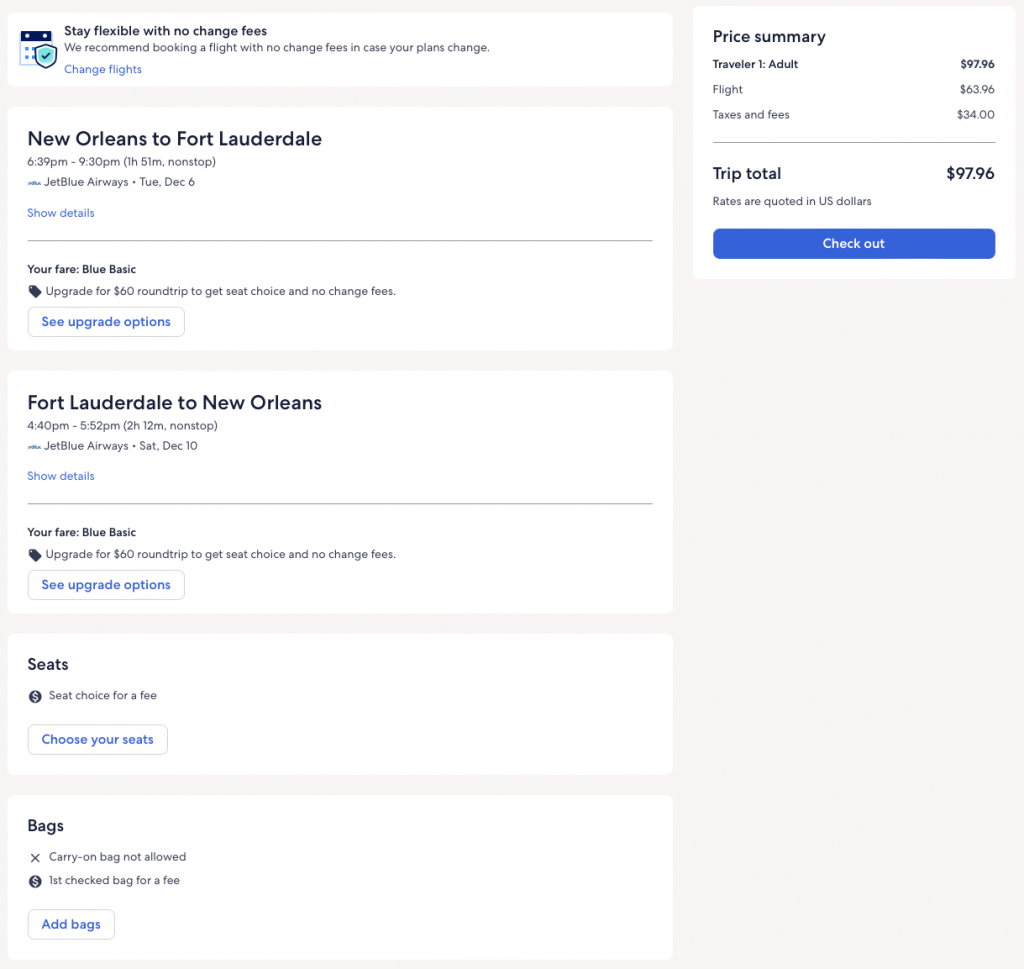The width and height of the screenshot is (1024, 969).
Task: Click the dollar icon beside seat choice fee
Action: pyautogui.click(x=35, y=696)
